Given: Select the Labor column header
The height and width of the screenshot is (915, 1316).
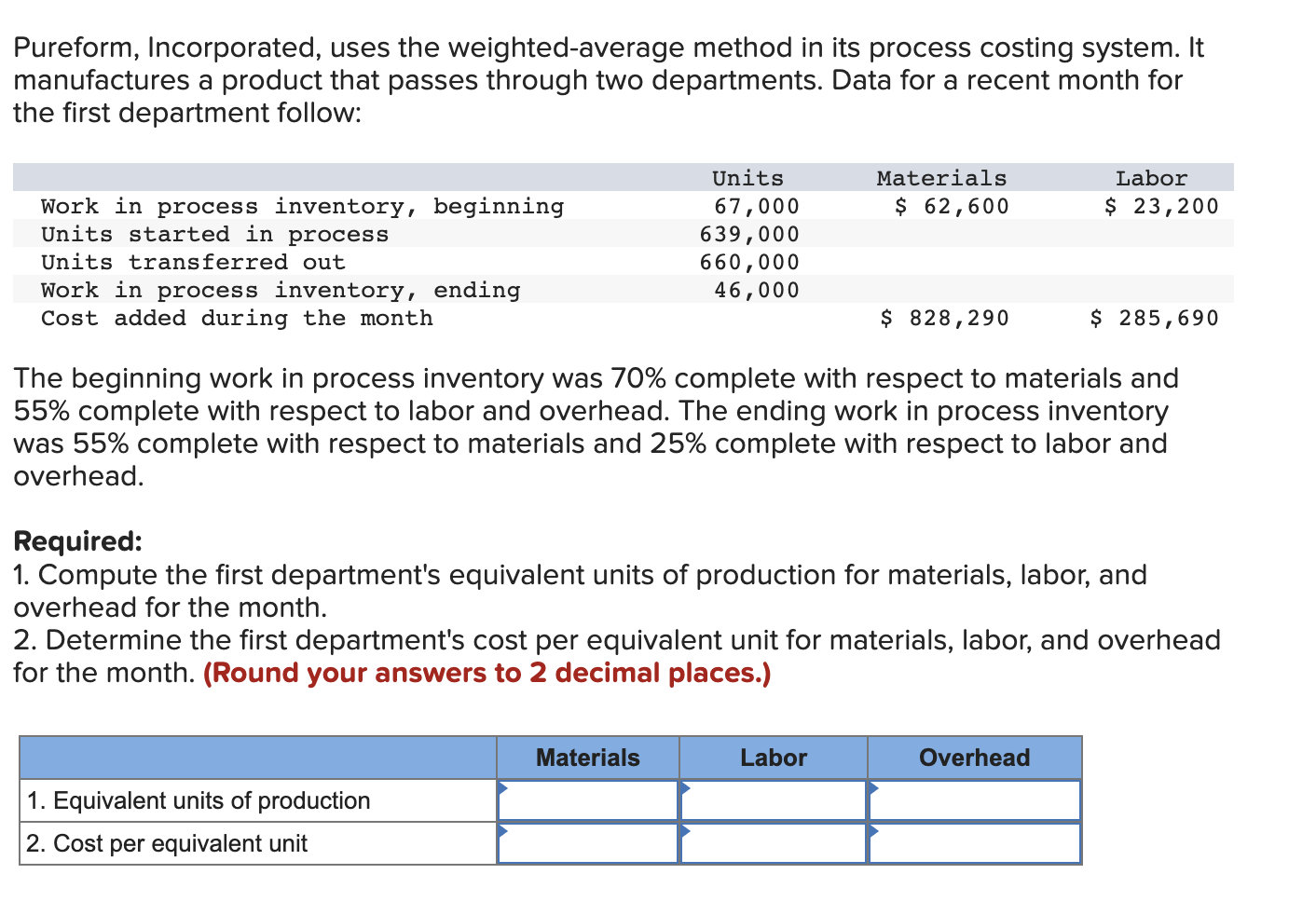Looking at the screenshot, I should click(x=773, y=757).
